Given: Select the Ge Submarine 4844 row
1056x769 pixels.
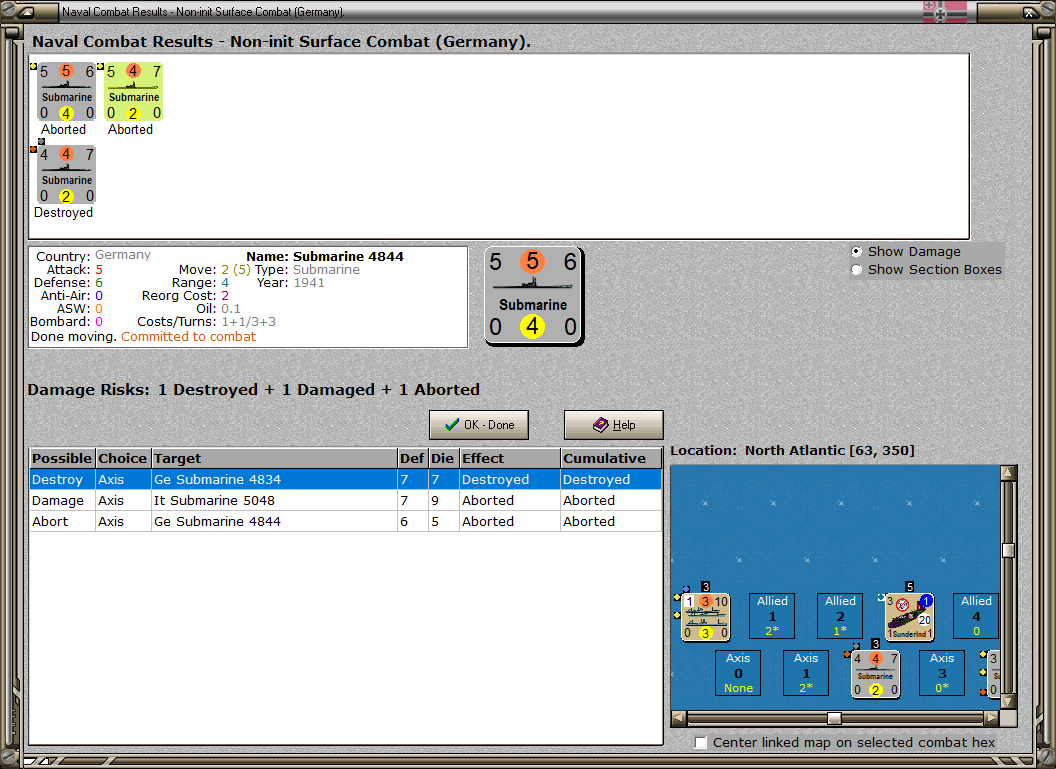Looking at the screenshot, I should (x=345, y=521).
